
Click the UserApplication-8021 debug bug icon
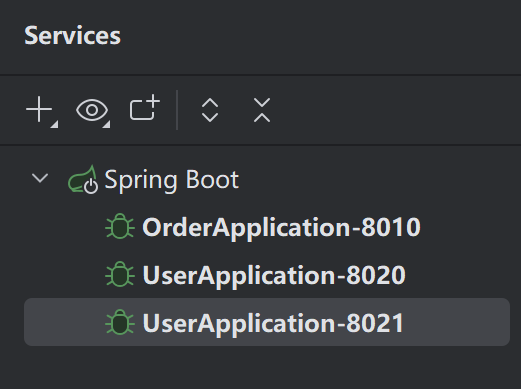coord(120,322)
